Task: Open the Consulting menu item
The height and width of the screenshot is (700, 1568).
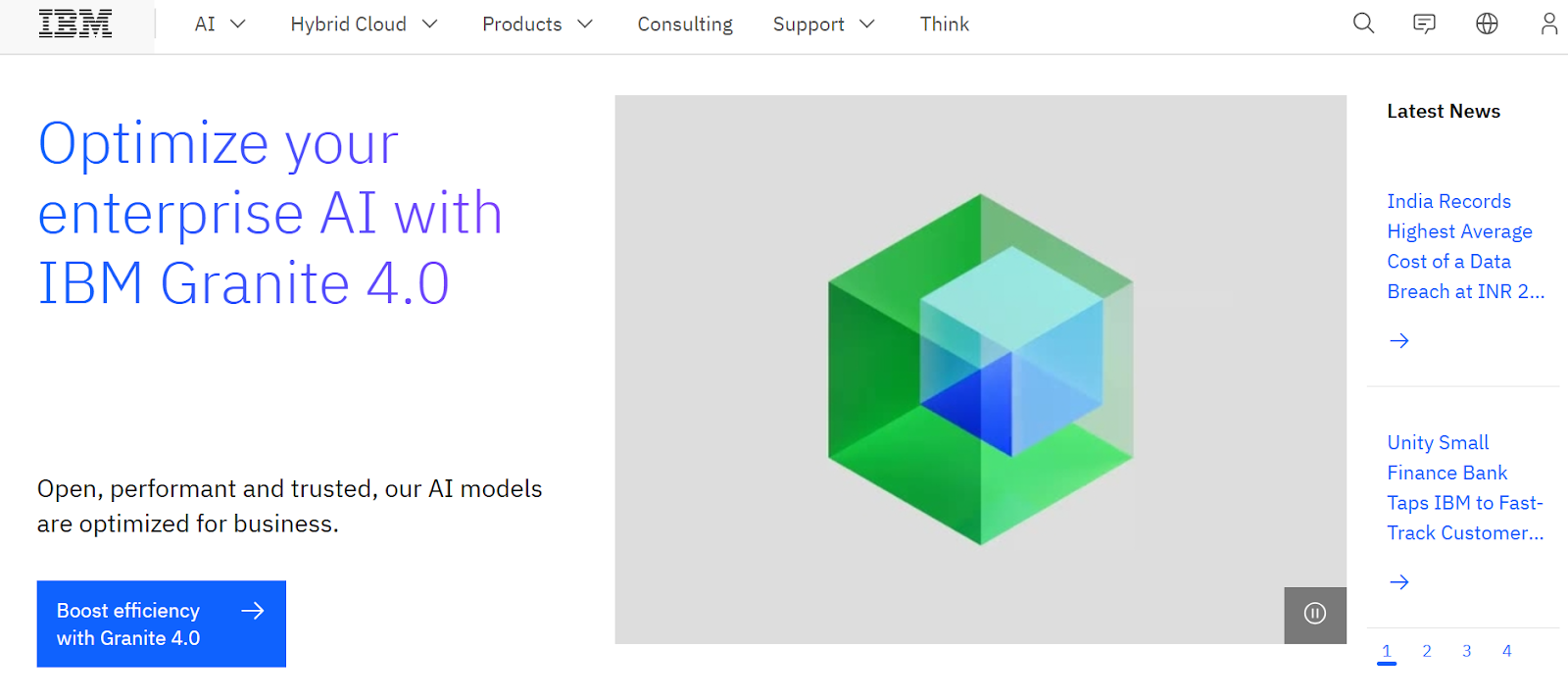Action: pyautogui.click(x=685, y=25)
